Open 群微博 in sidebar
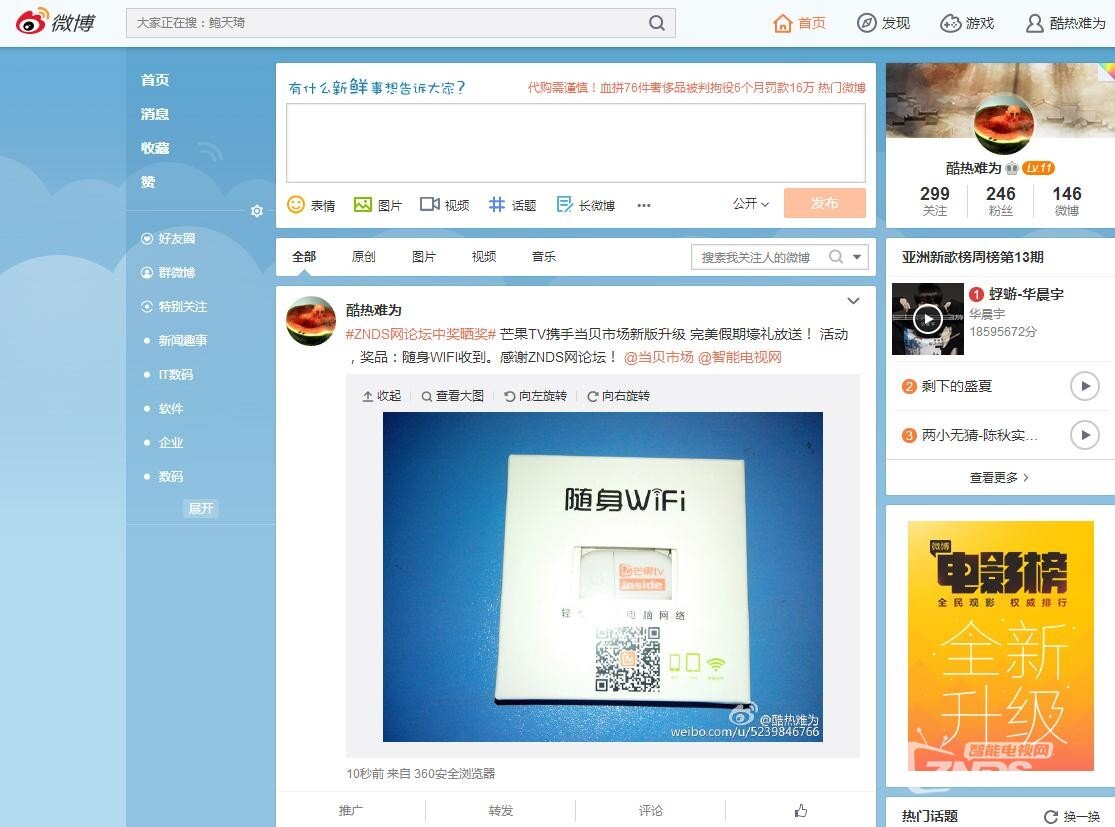The image size is (1115, 827). point(169,272)
